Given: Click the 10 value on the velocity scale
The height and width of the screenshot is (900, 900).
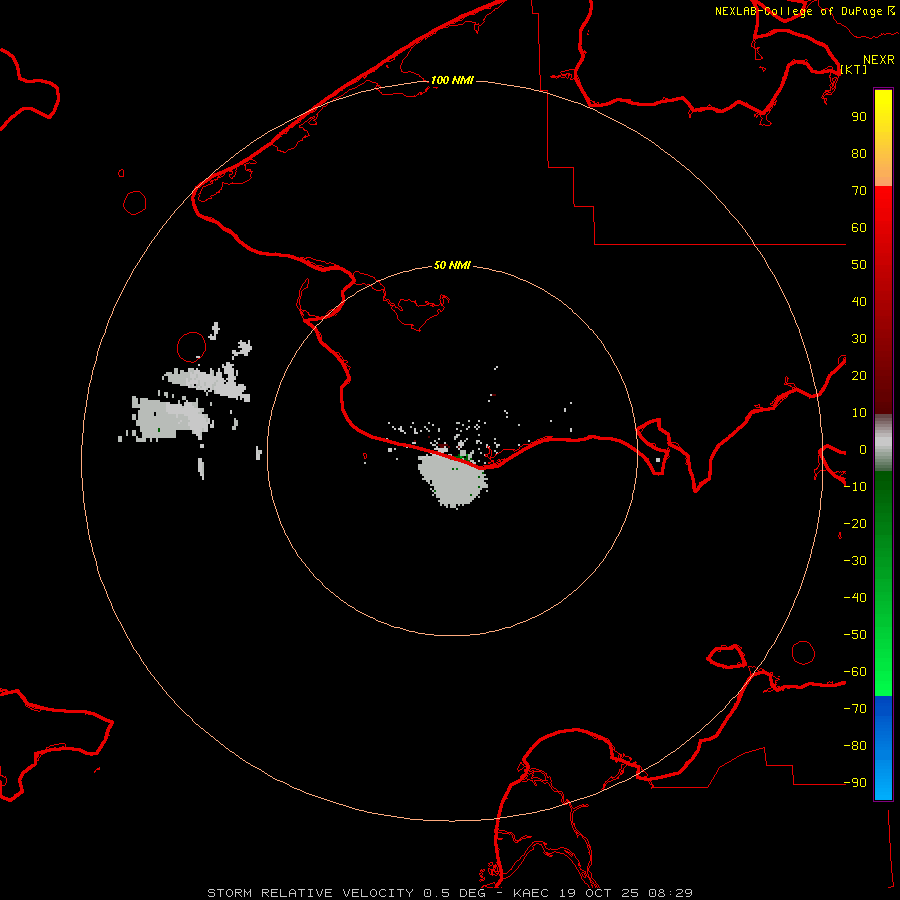Looking at the screenshot, I should click(x=859, y=413).
